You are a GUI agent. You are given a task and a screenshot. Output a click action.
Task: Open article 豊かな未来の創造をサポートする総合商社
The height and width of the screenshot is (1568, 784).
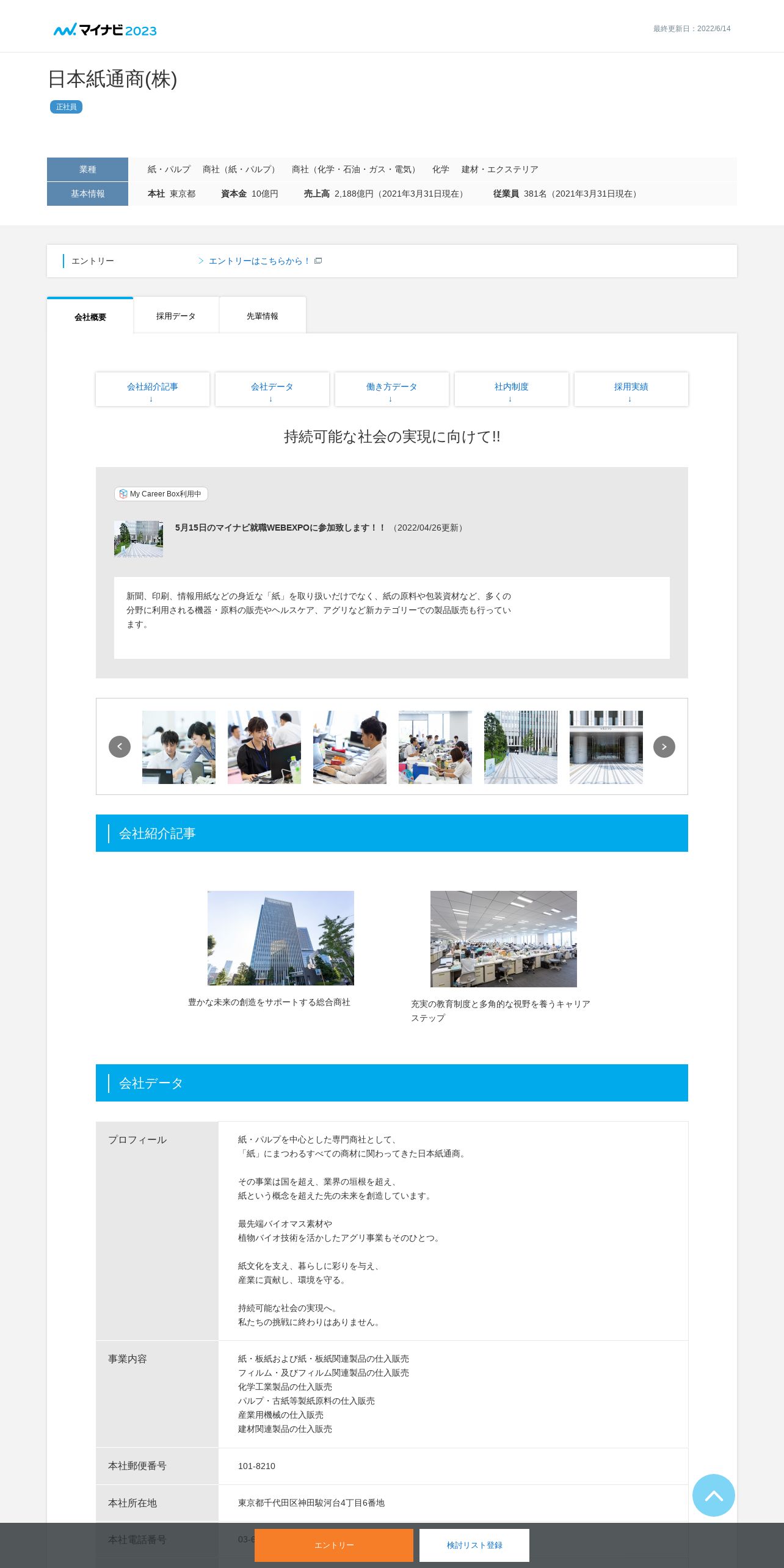(269, 1002)
